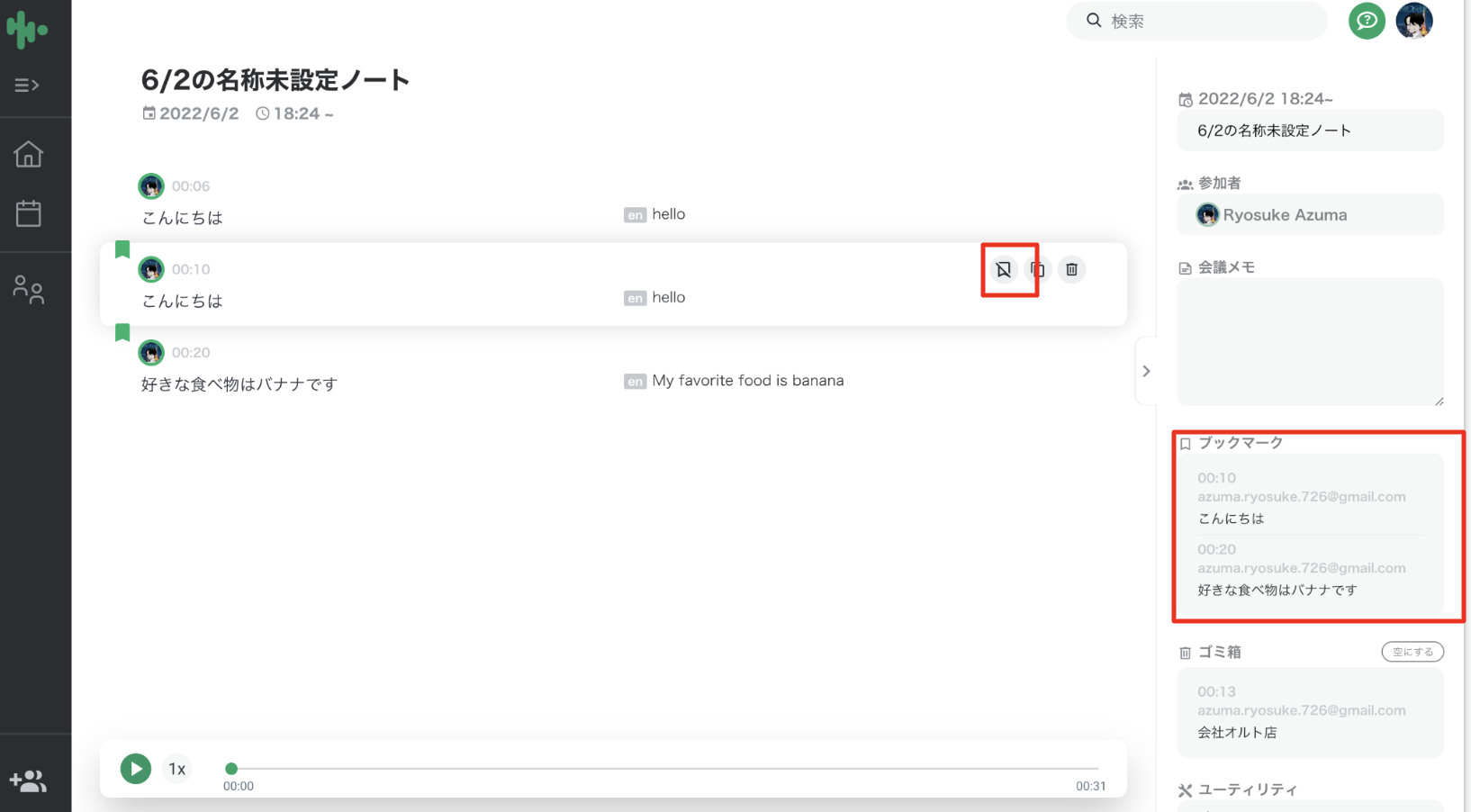This screenshot has height=812, width=1471.
Task: Select the こんにちは text at 00:06
Action: click(x=182, y=218)
